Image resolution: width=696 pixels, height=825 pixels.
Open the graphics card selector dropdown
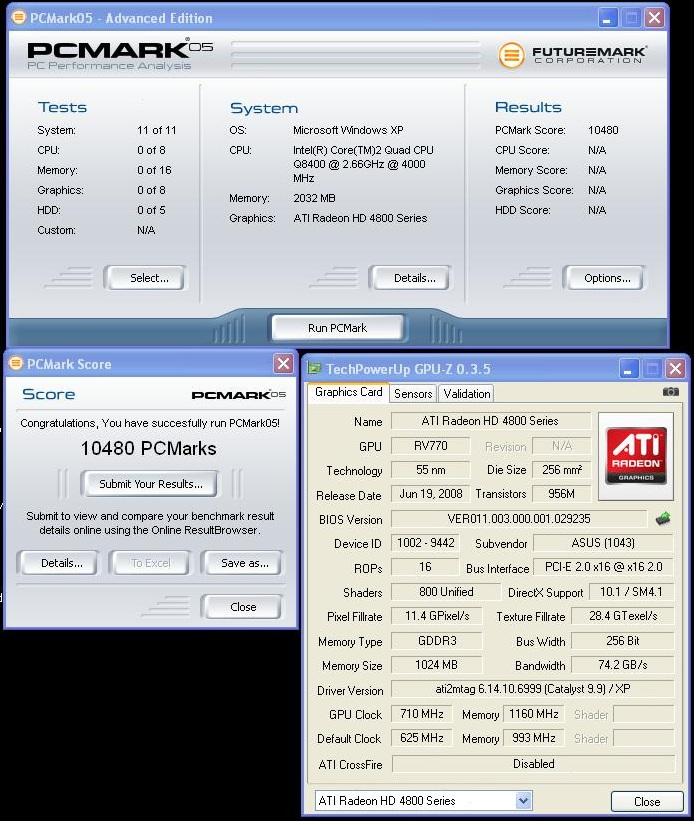[x=523, y=802]
